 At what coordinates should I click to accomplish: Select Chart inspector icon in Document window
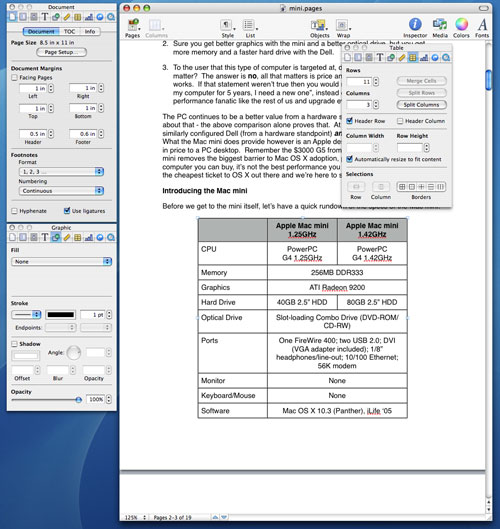[x=89, y=17]
